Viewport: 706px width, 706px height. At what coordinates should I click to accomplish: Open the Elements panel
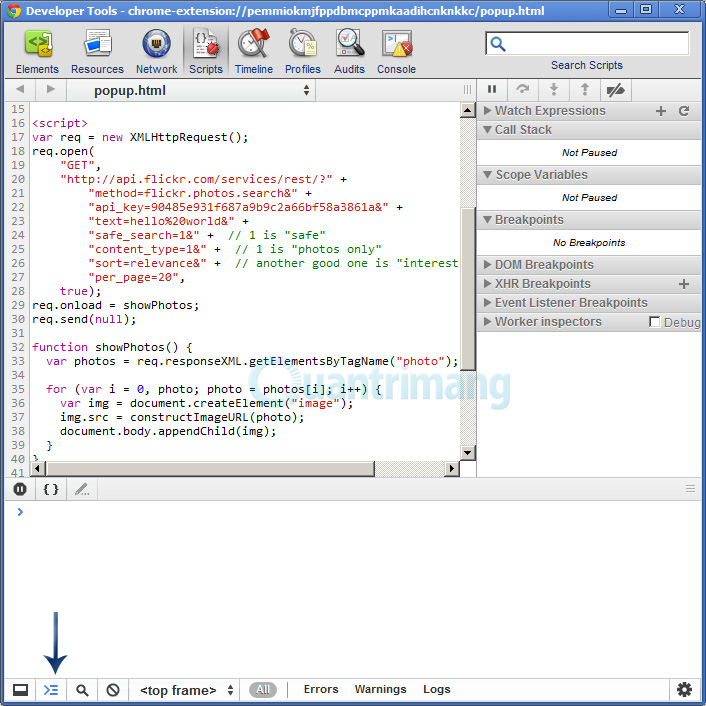37,51
